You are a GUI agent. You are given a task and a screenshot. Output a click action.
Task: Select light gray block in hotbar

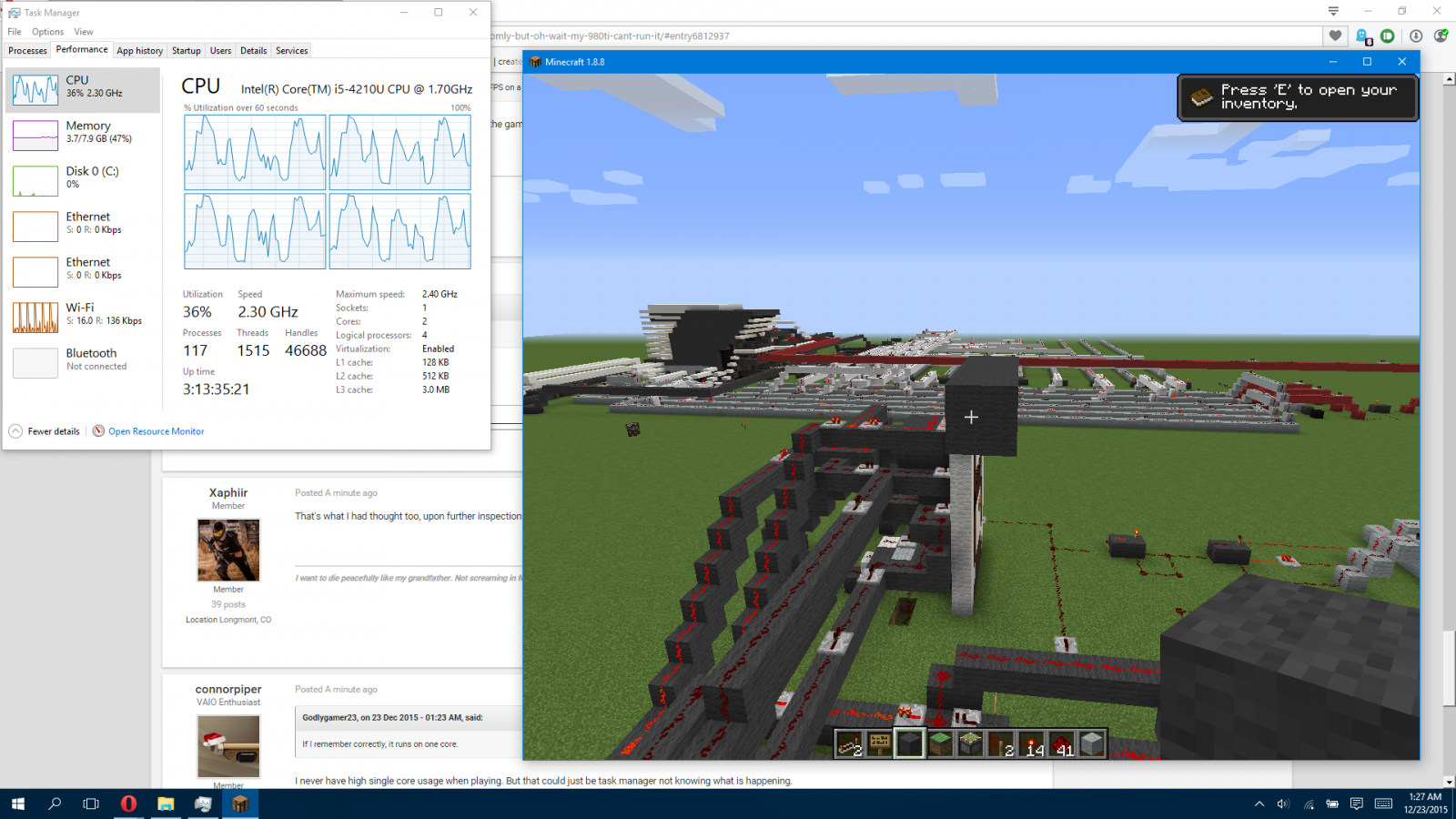pyautogui.click(x=1092, y=744)
